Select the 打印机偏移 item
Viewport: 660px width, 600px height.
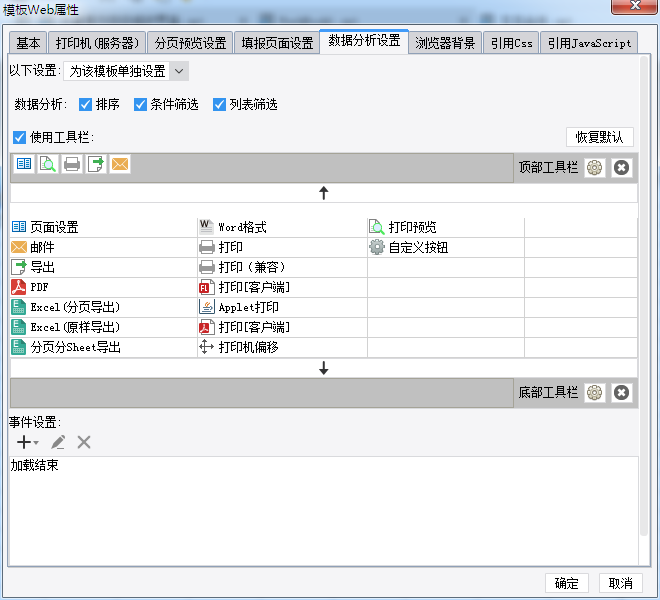point(282,347)
